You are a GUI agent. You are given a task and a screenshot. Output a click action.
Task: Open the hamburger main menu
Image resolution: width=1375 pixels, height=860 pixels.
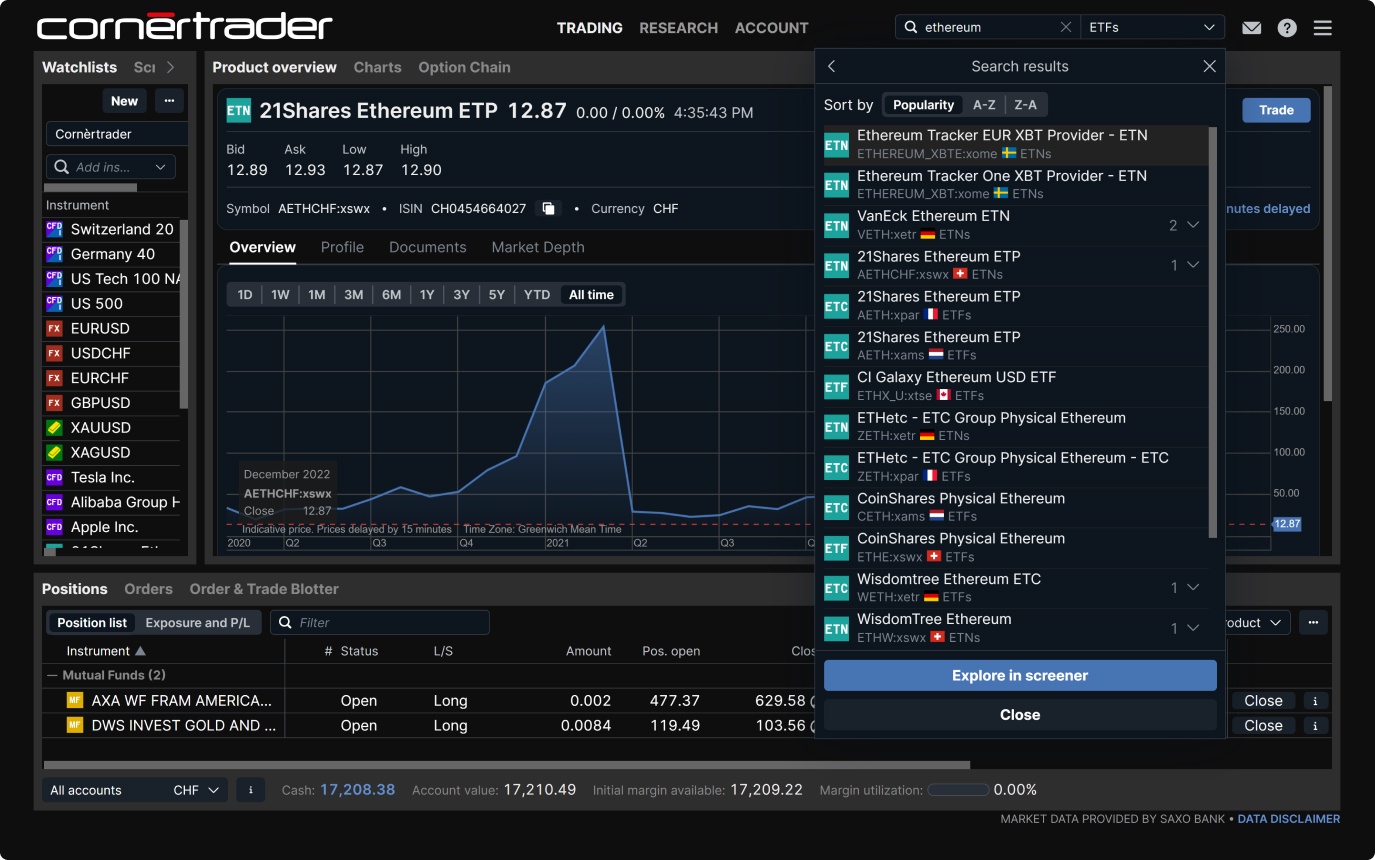pyautogui.click(x=1322, y=28)
